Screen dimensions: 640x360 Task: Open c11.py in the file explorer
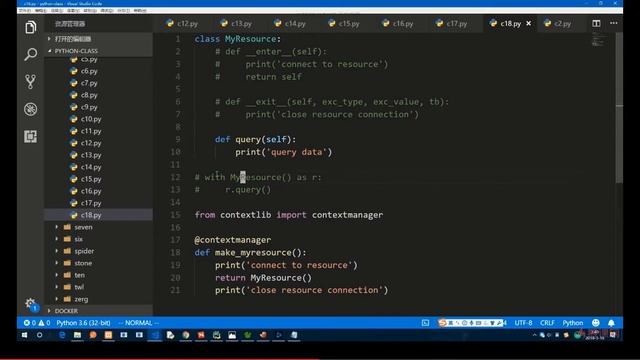click(91, 131)
